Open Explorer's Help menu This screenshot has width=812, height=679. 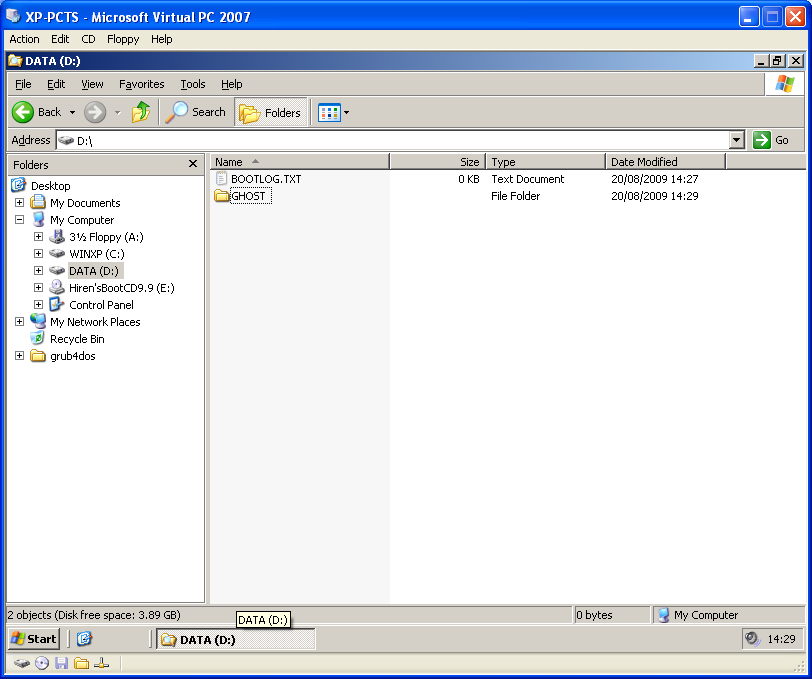[x=231, y=84]
